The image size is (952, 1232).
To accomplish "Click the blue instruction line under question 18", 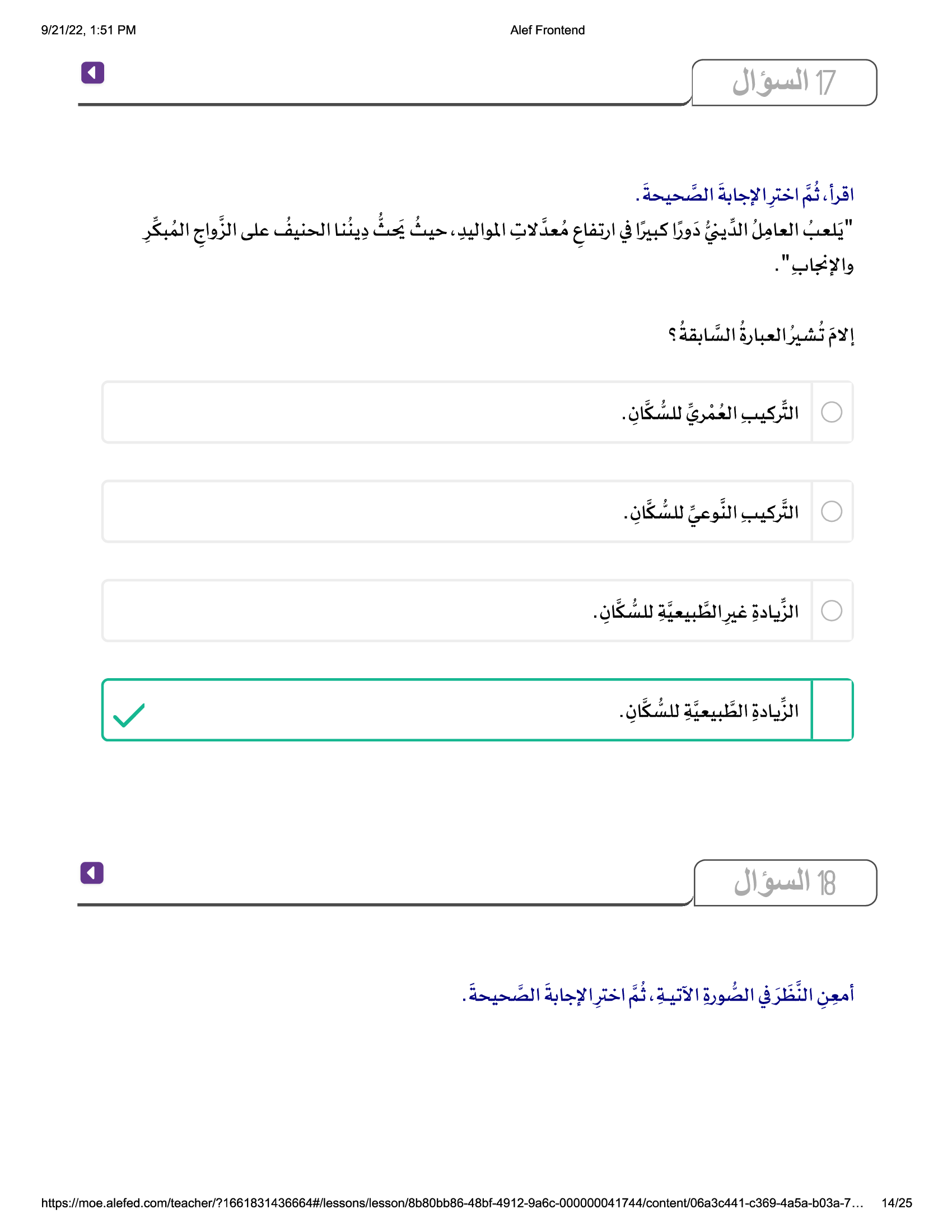I will coord(657,995).
